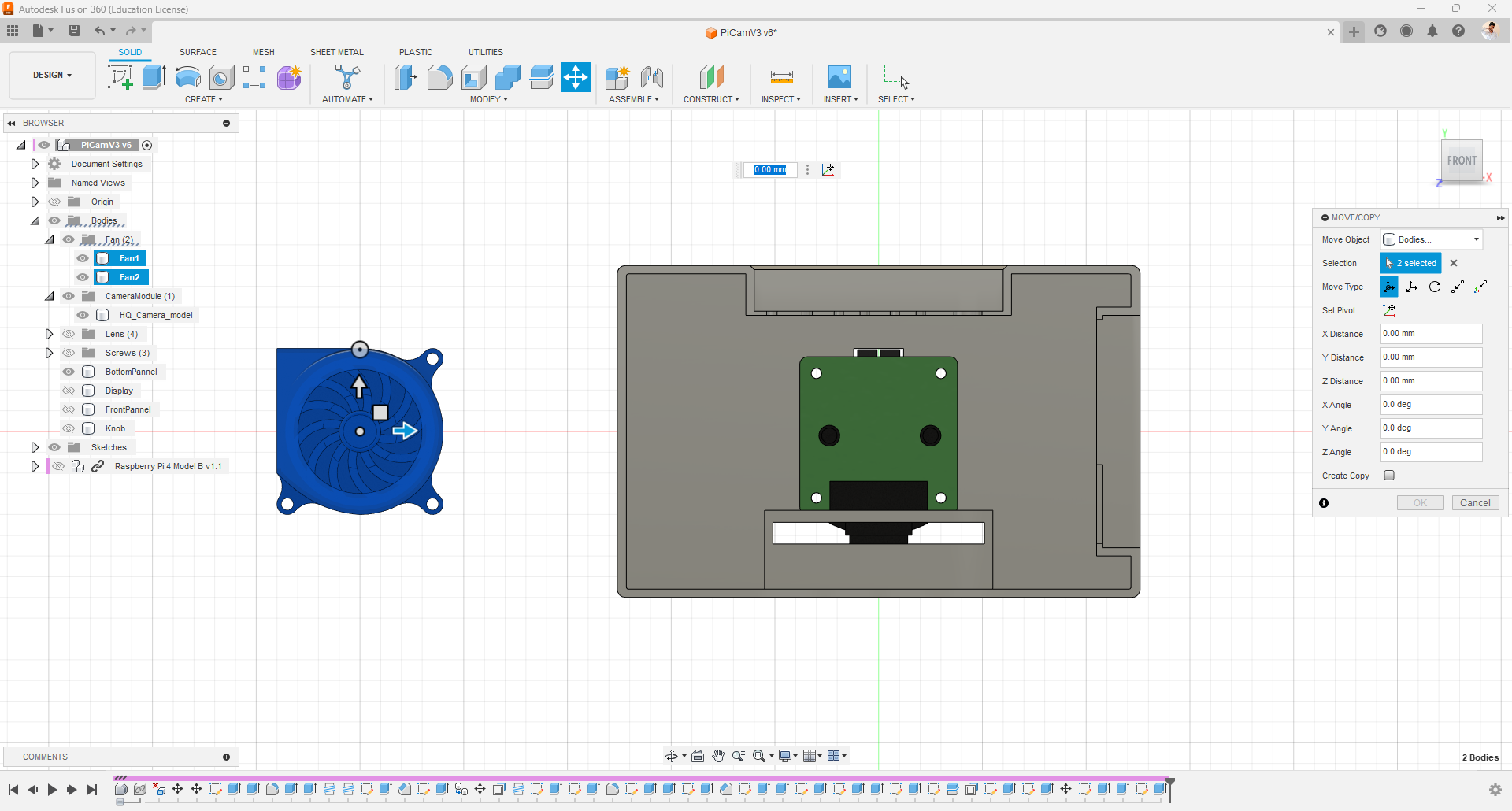Click the Insert image icon

pyautogui.click(x=839, y=77)
